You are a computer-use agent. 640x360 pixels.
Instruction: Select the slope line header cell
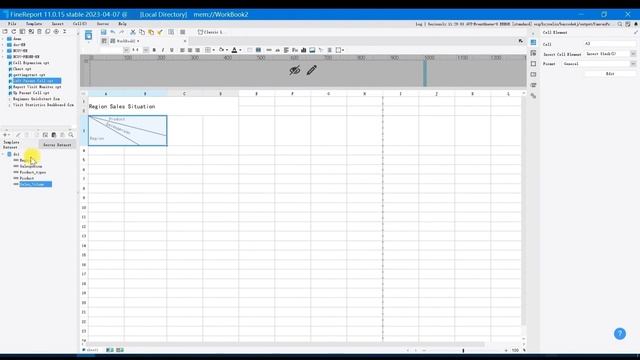pyautogui.click(x=127, y=131)
